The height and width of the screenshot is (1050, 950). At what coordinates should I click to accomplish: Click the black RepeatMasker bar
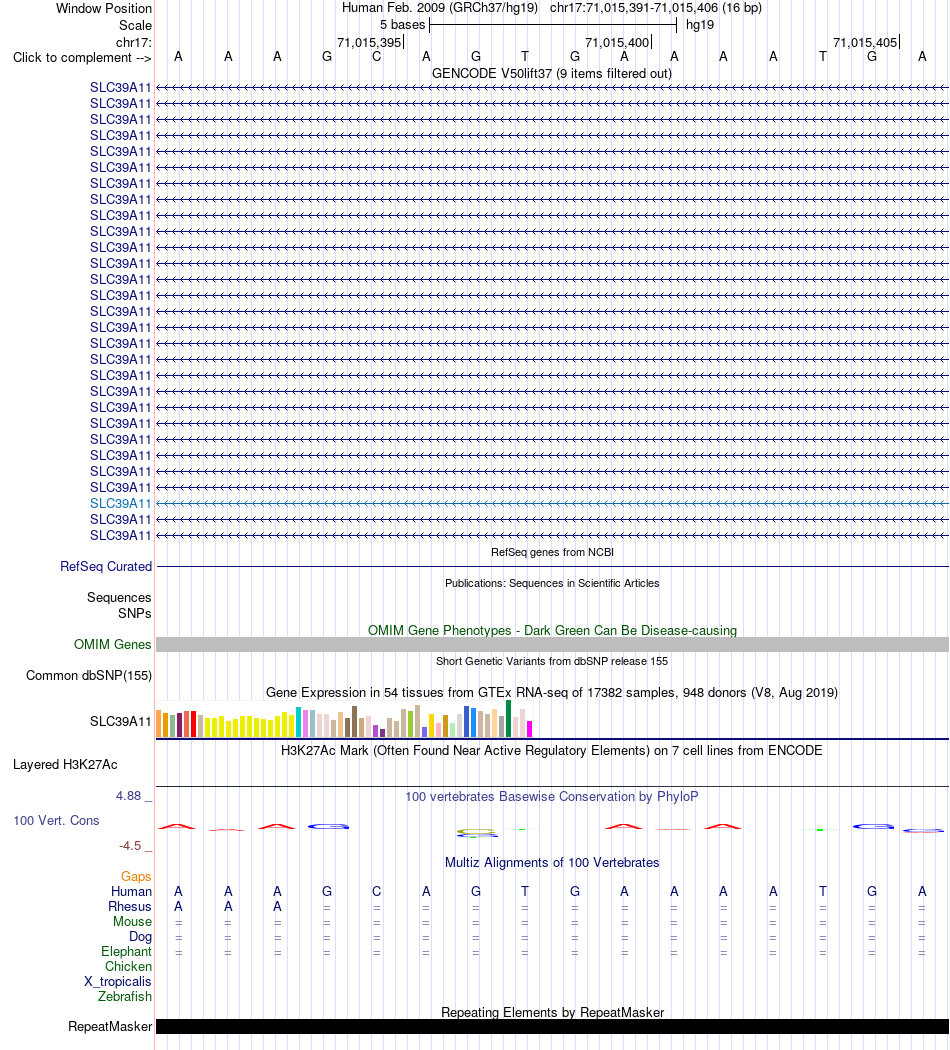tap(552, 1027)
